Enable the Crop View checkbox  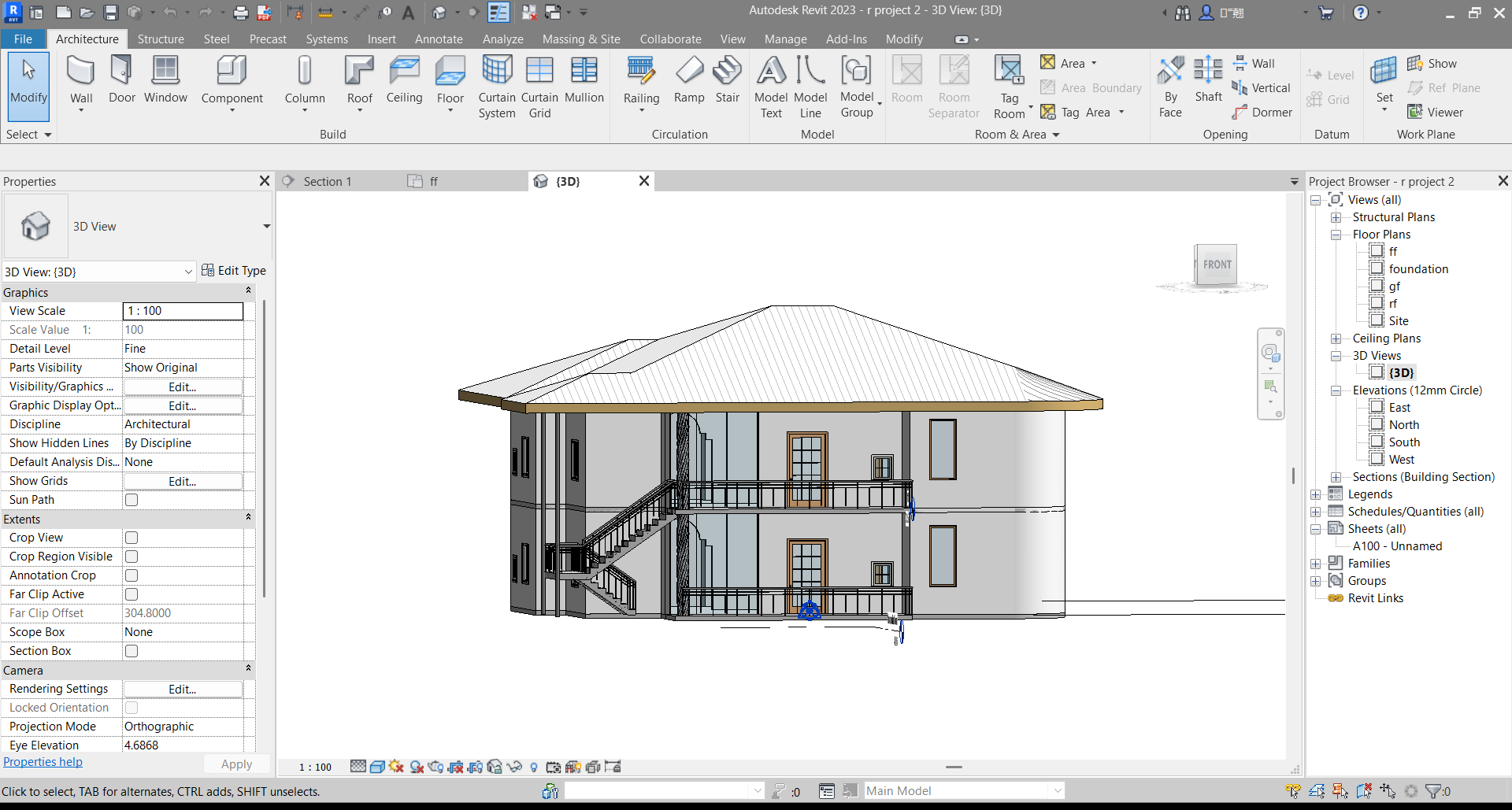pos(132,538)
